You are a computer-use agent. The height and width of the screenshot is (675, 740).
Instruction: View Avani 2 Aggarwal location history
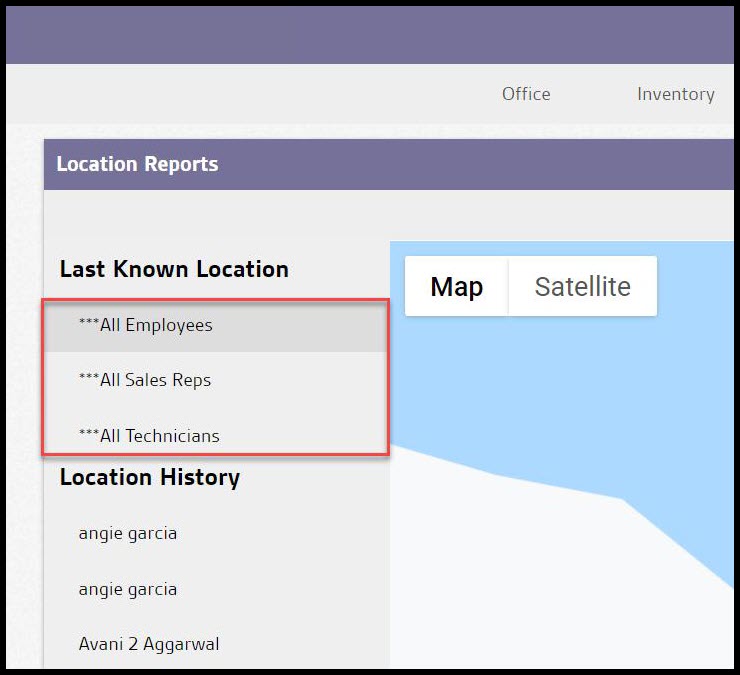(x=149, y=644)
